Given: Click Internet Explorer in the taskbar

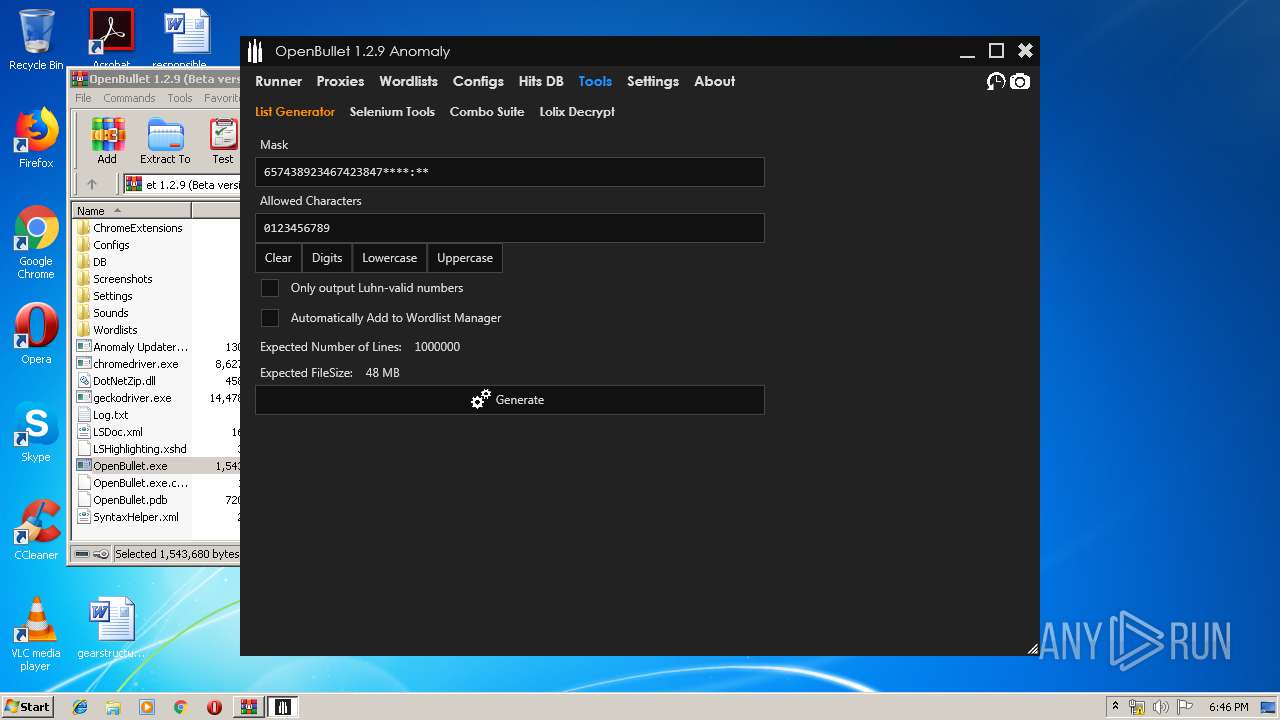Looking at the screenshot, I should [80, 707].
